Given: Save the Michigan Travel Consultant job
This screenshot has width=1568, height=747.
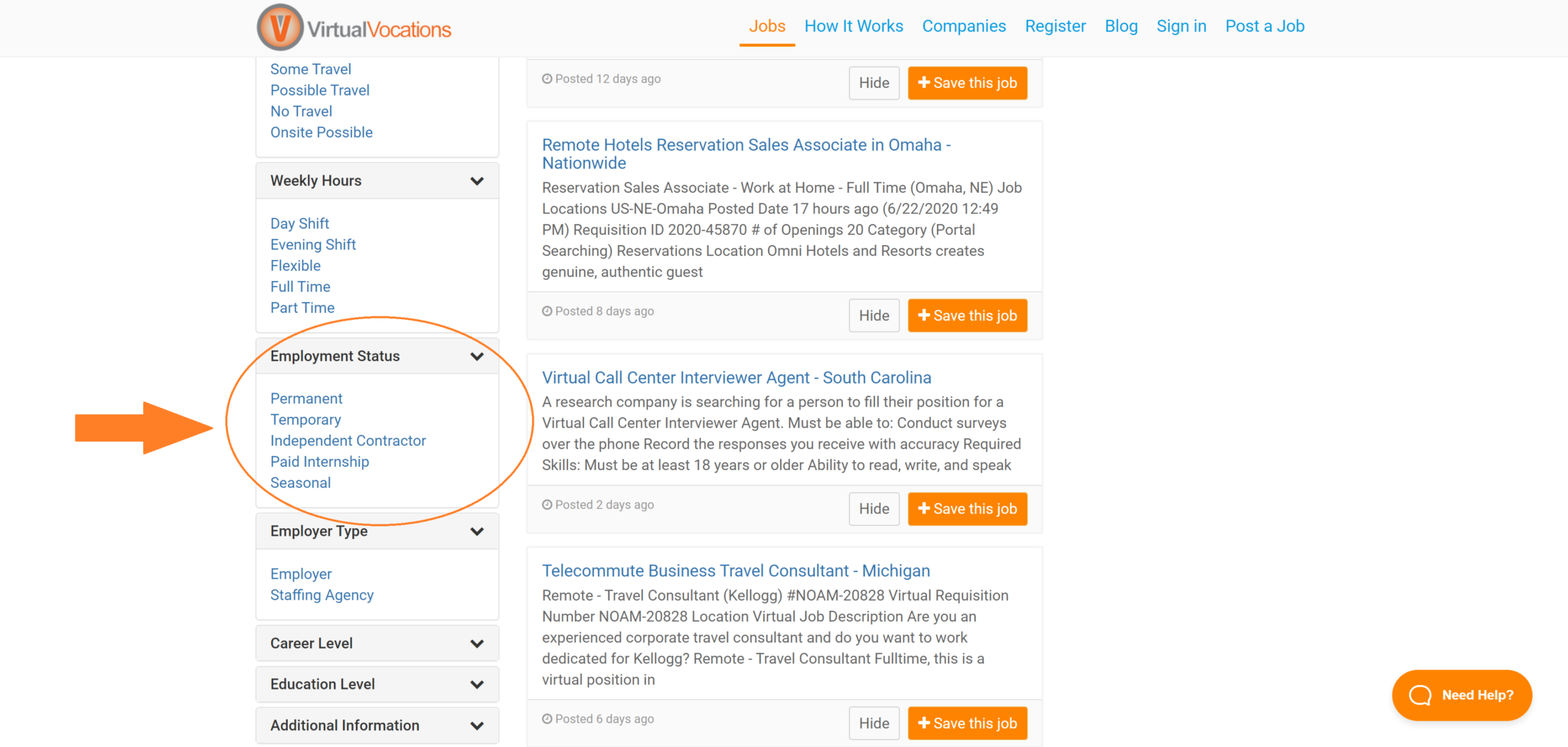Looking at the screenshot, I should tap(967, 723).
